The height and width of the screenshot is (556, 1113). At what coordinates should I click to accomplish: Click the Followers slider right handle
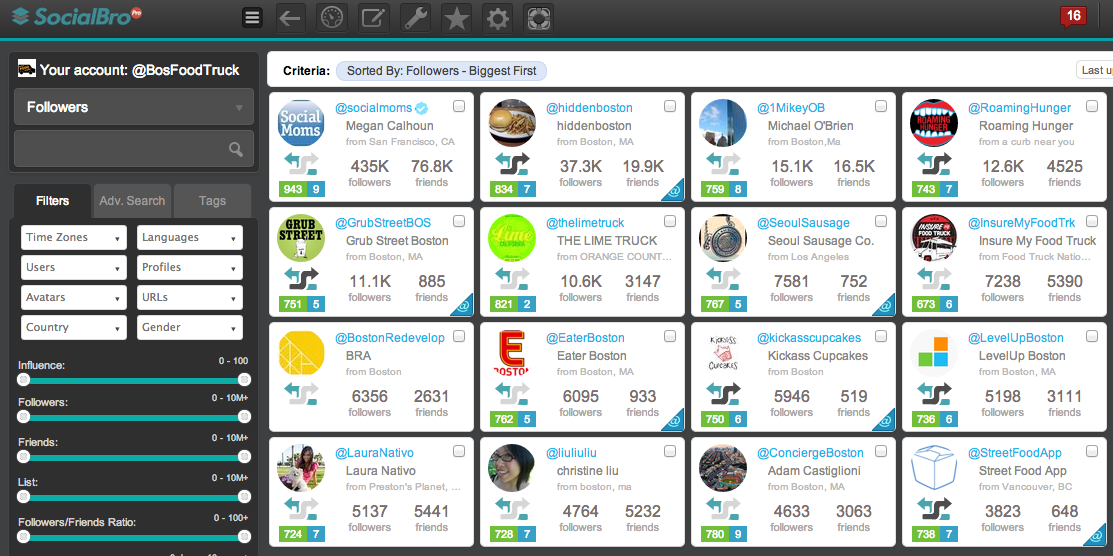244,417
